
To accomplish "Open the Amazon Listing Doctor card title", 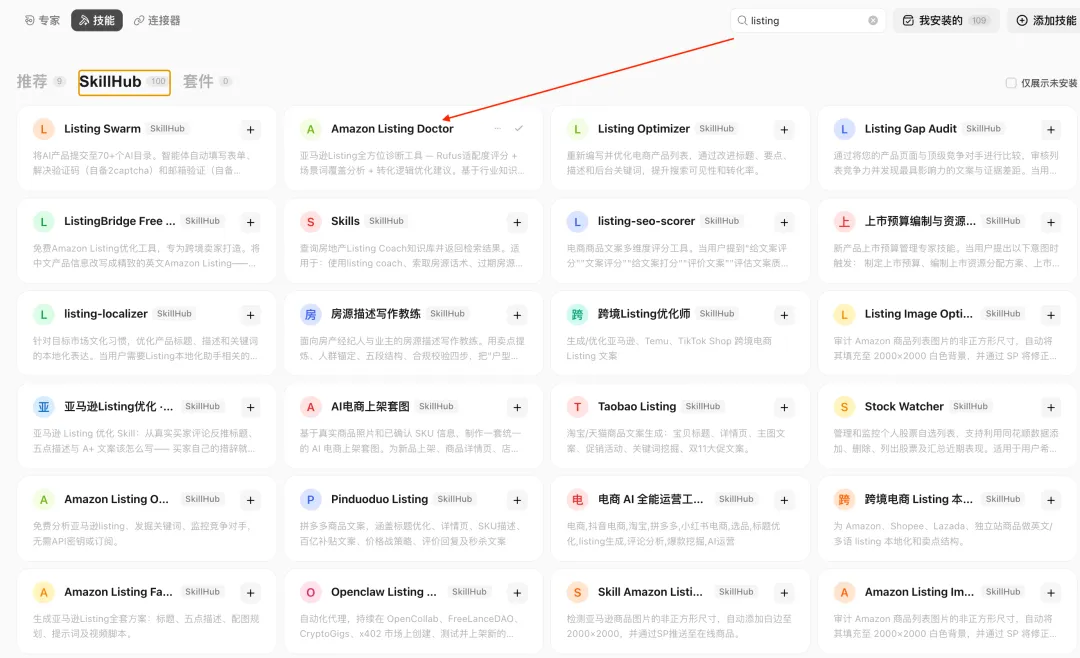I will 392,129.
